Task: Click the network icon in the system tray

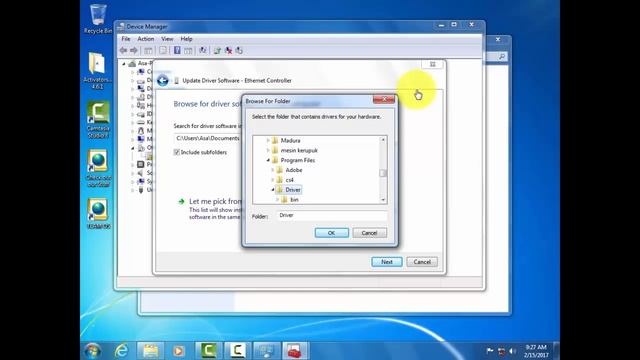Action: click(502, 351)
